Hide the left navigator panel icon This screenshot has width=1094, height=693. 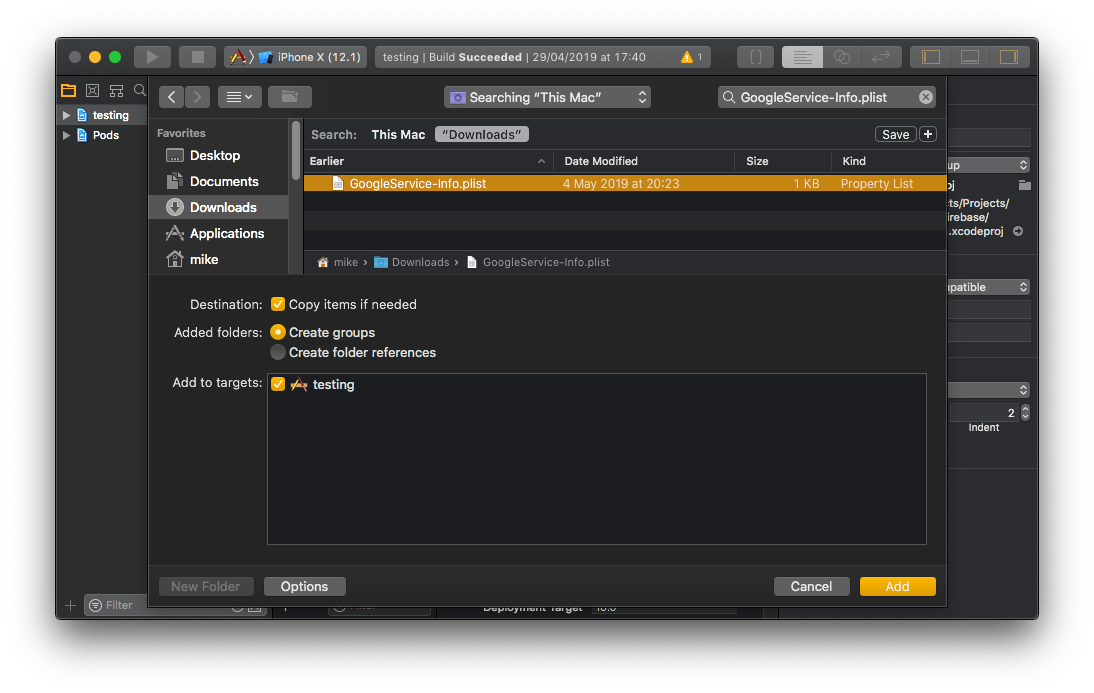(x=930, y=57)
